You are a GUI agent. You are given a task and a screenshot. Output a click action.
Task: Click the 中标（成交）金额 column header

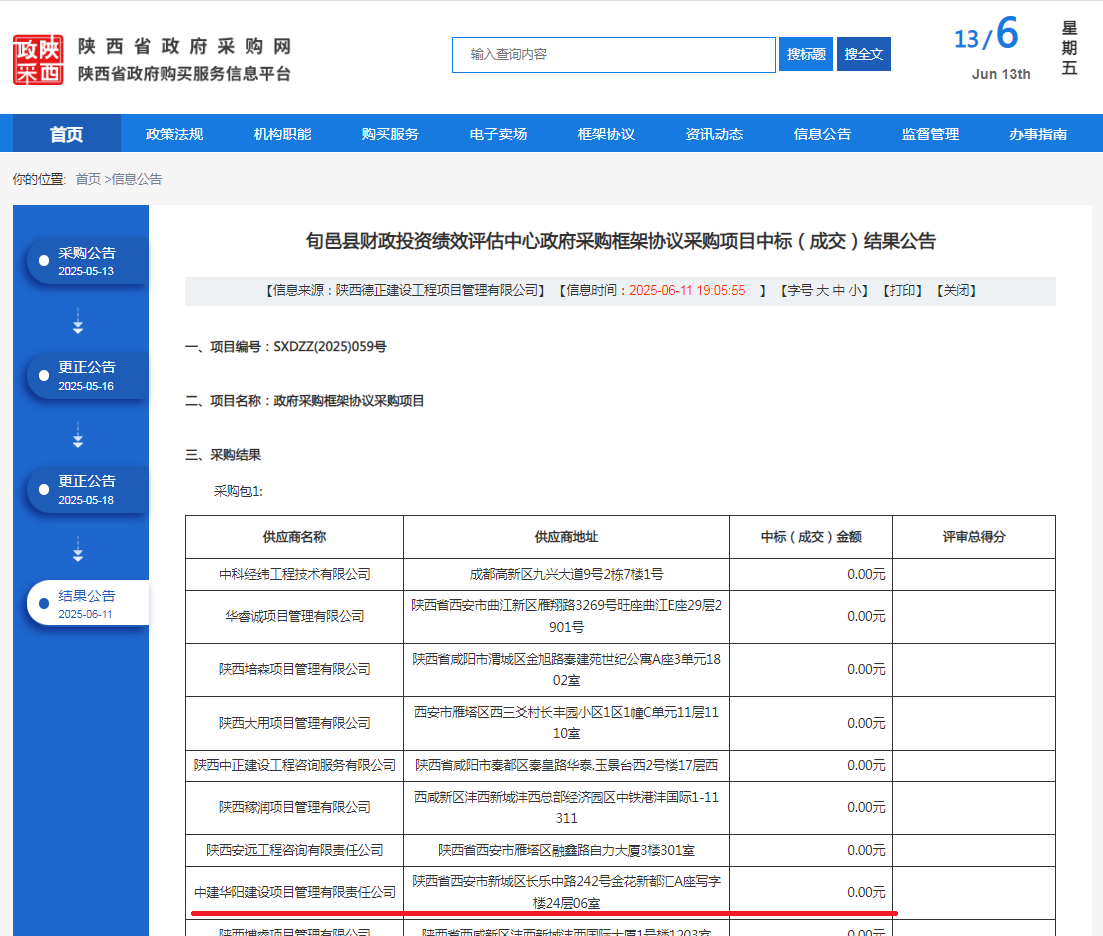pos(811,537)
